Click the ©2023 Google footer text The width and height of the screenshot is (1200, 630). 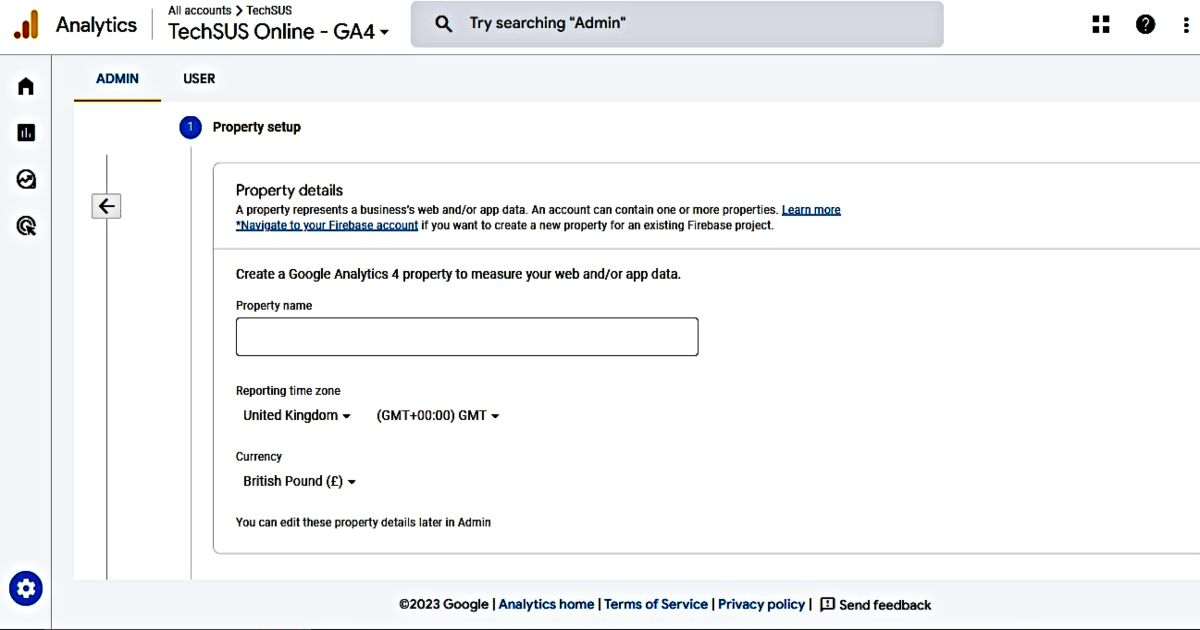[x=443, y=604]
